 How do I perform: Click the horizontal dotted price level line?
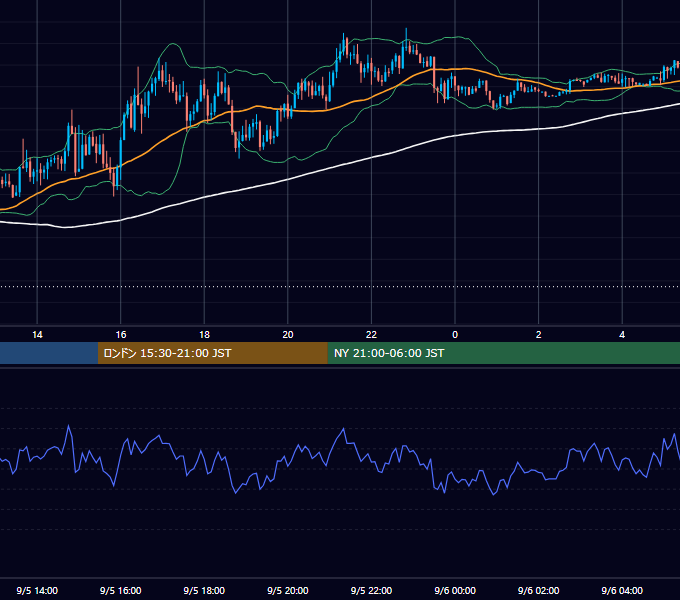340,287
